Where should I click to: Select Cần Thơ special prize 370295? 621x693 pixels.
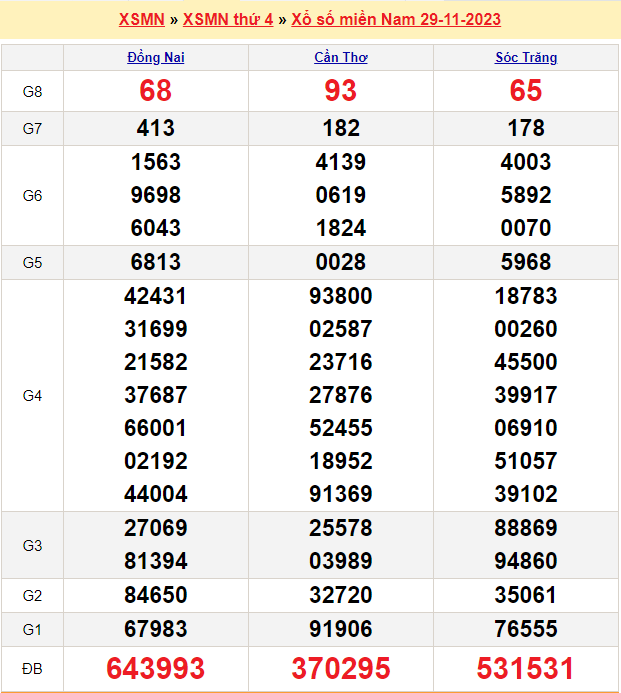pyautogui.click(x=340, y=668)
